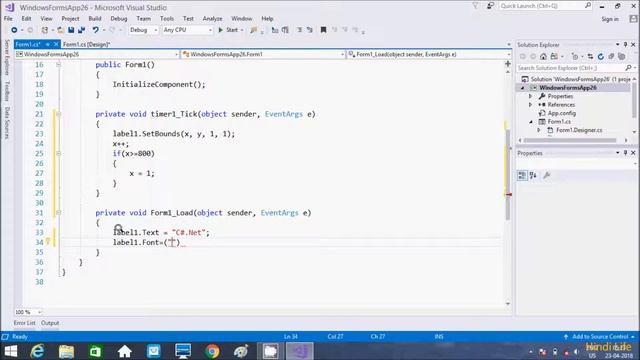This screenshot has width=640, height=360.
Task: Expand the References node in Solution Explorer
Action: click(x=531, y=105)
